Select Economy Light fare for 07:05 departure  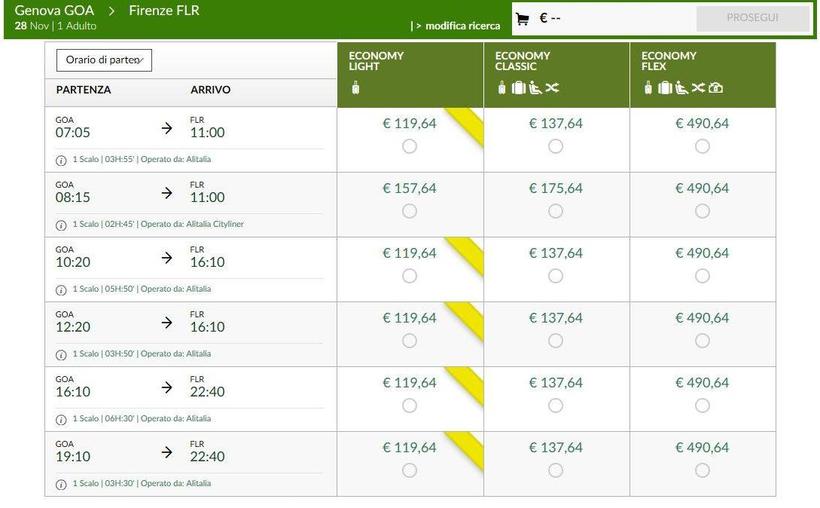coord(409,146)
